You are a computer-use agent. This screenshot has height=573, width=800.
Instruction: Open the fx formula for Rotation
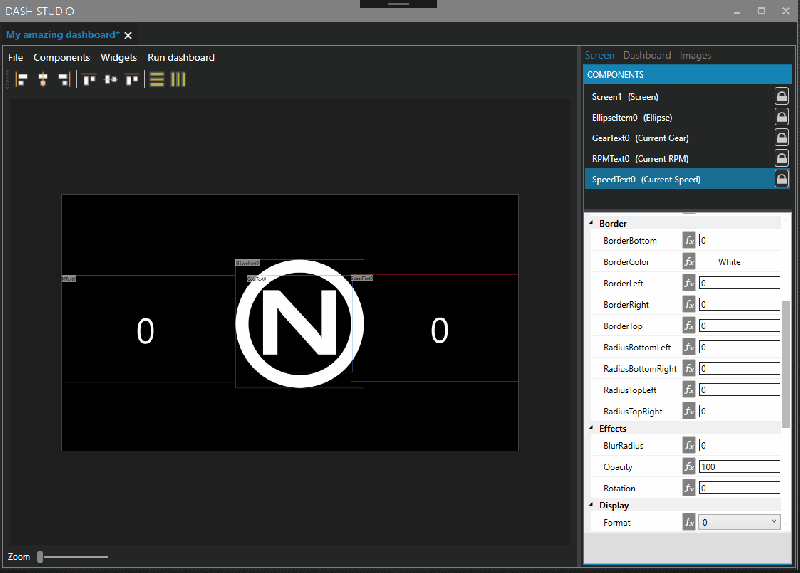click(689, 488)
